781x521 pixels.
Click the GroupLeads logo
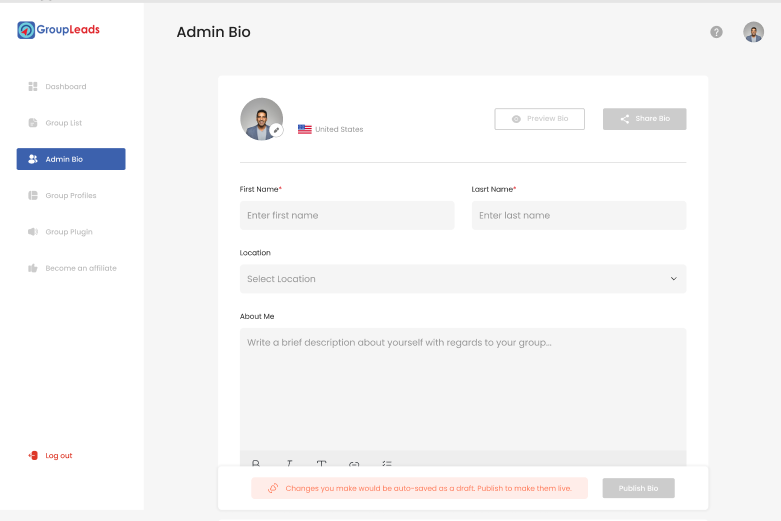coord(59,30)
